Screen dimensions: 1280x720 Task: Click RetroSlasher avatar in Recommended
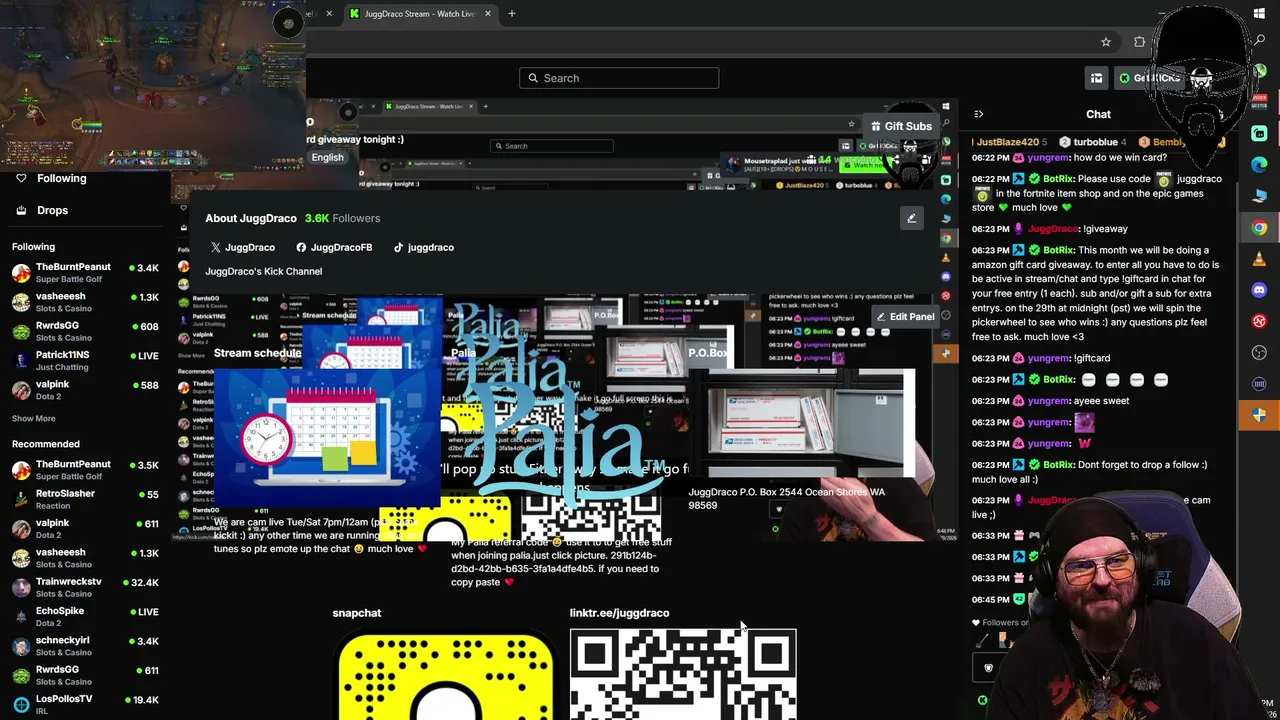pyautogui.click(x=21, y=499)
